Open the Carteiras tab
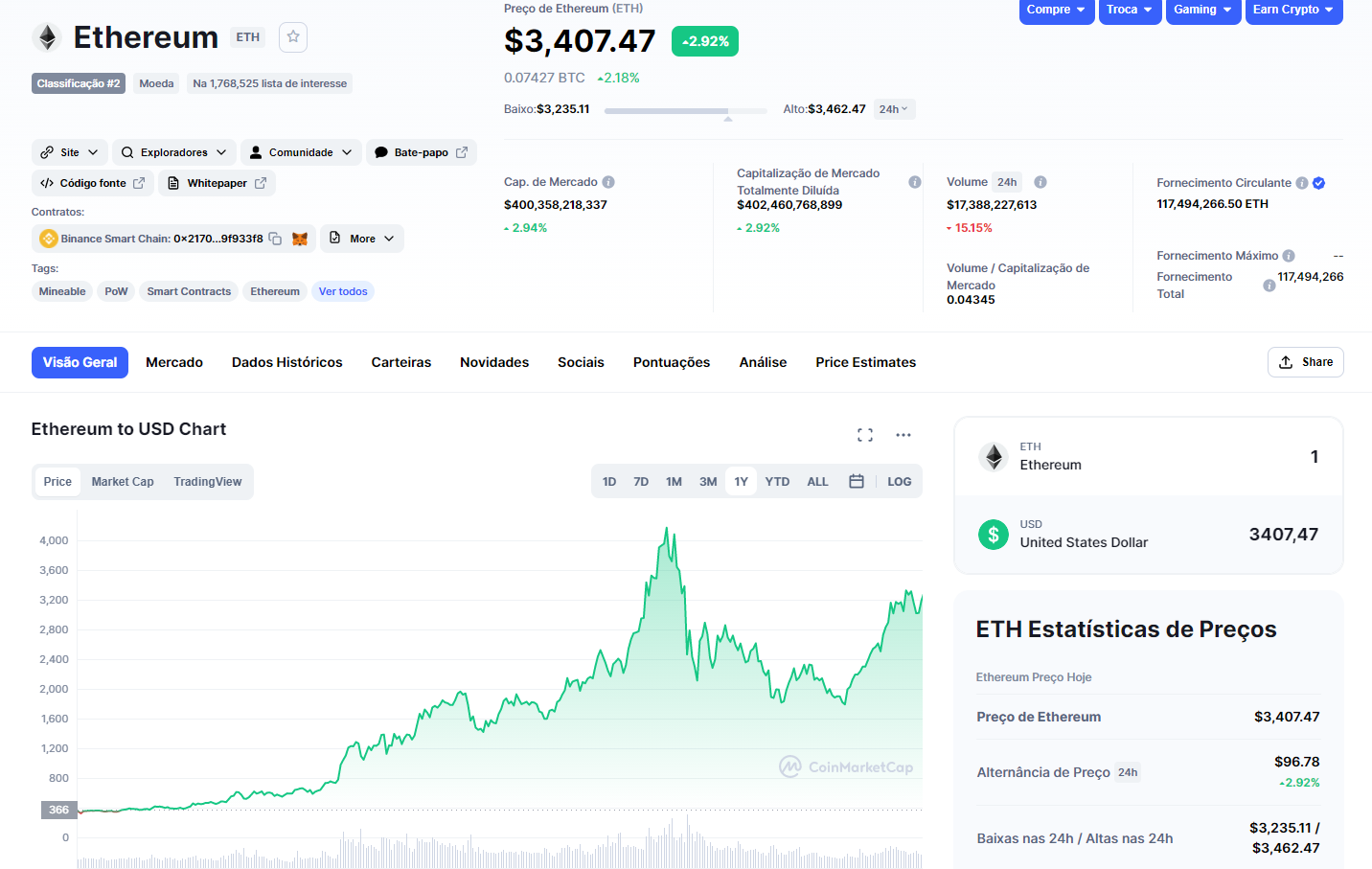Image resolution: width=1372 pixels, height=869 pixels. (401, 362)
